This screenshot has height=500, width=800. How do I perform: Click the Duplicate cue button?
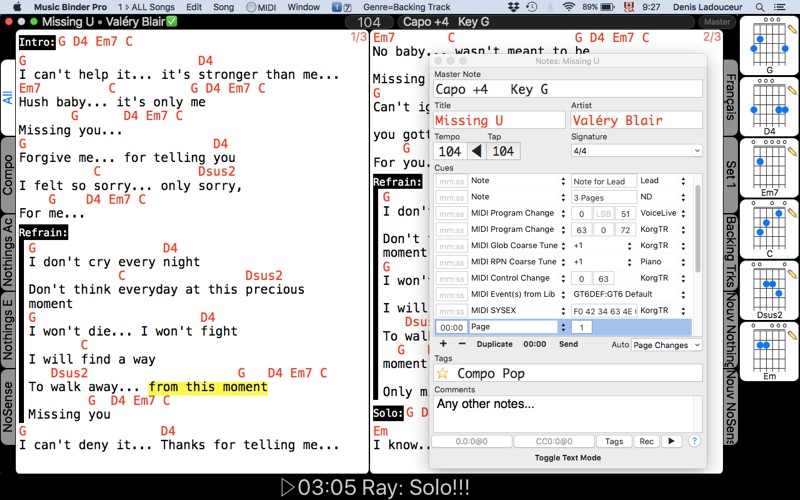pyautogui.click(x=494, y=344)
